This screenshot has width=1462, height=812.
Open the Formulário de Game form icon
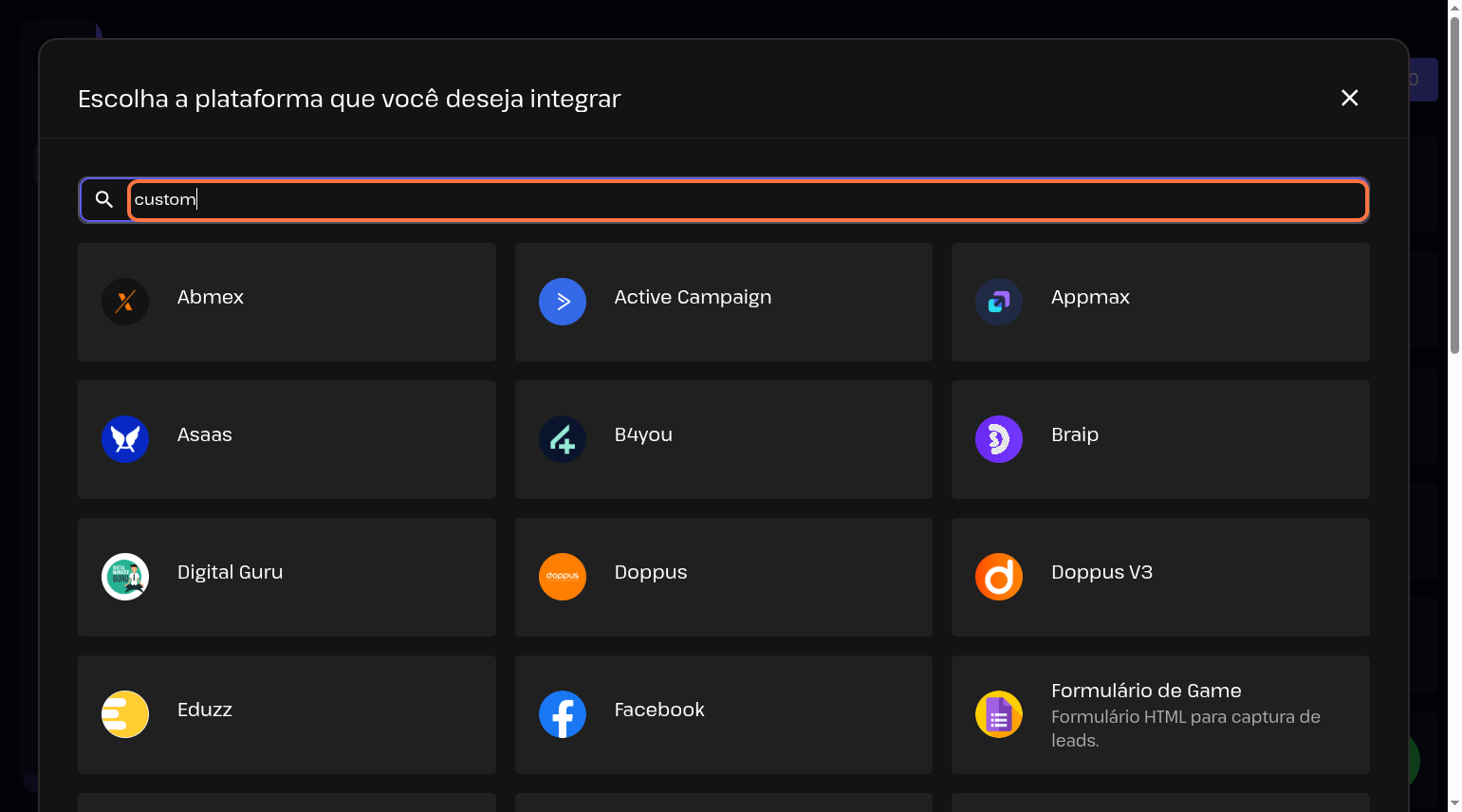coord(999,714)
